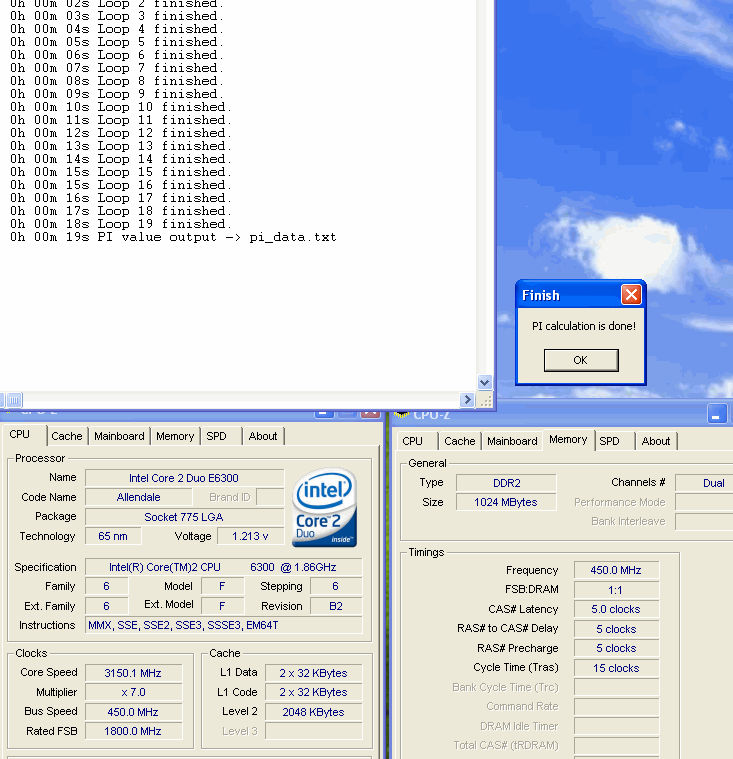Viewport: 733px width, 759px height.
Task: Open the About tab in left CPU-Z
Action: (263, 436)
